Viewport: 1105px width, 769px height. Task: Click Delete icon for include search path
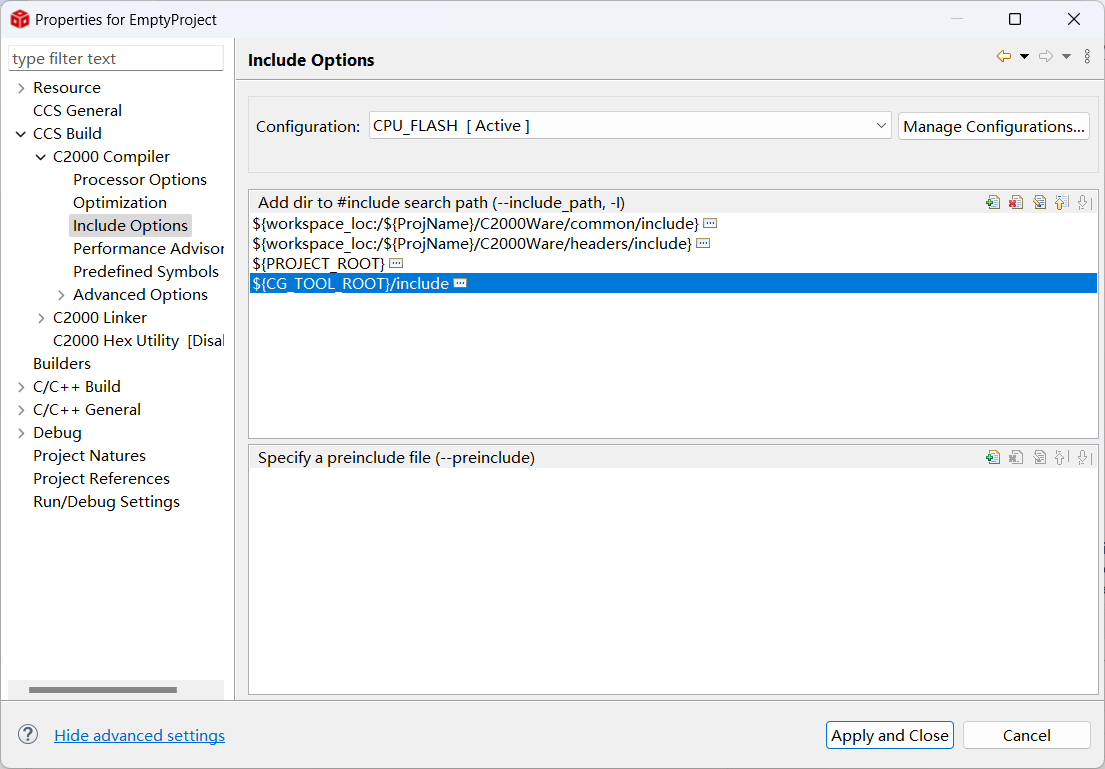coord(1016,203)
